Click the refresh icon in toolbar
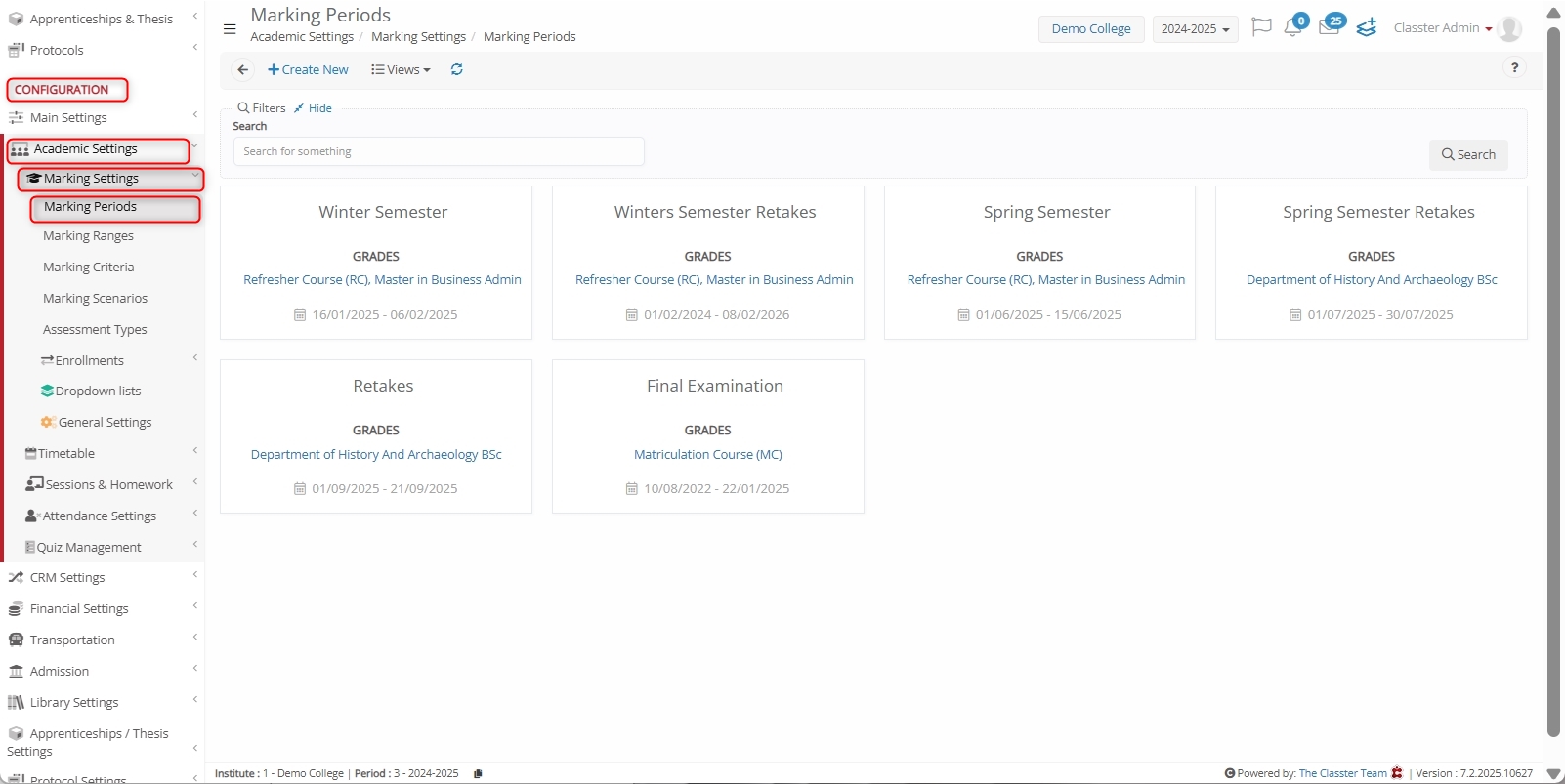1565x784 pixels. 456,70
